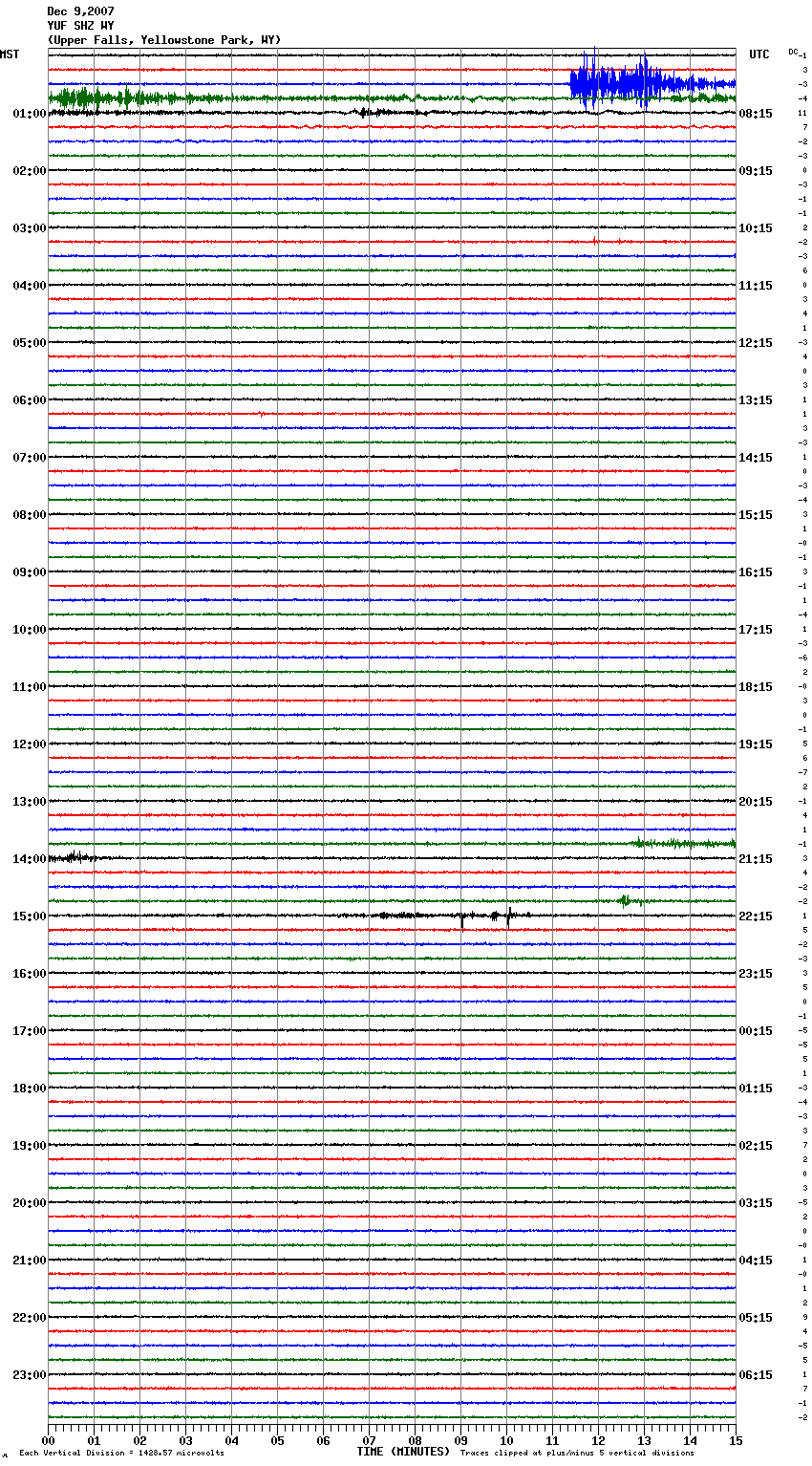Select the "15:00" MST hour label
This screenshot has width=812, height=1466.
(30, 916)
